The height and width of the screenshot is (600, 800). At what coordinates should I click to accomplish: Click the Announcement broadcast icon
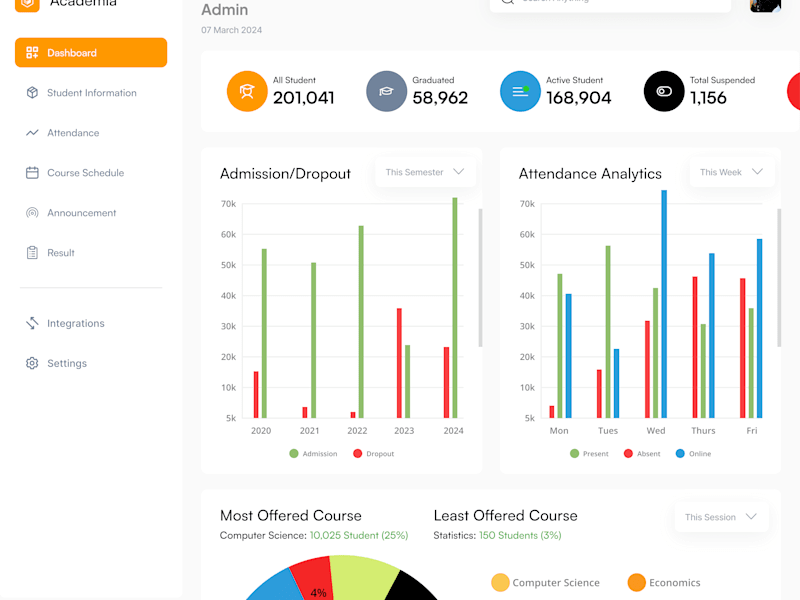click(32, 213)
